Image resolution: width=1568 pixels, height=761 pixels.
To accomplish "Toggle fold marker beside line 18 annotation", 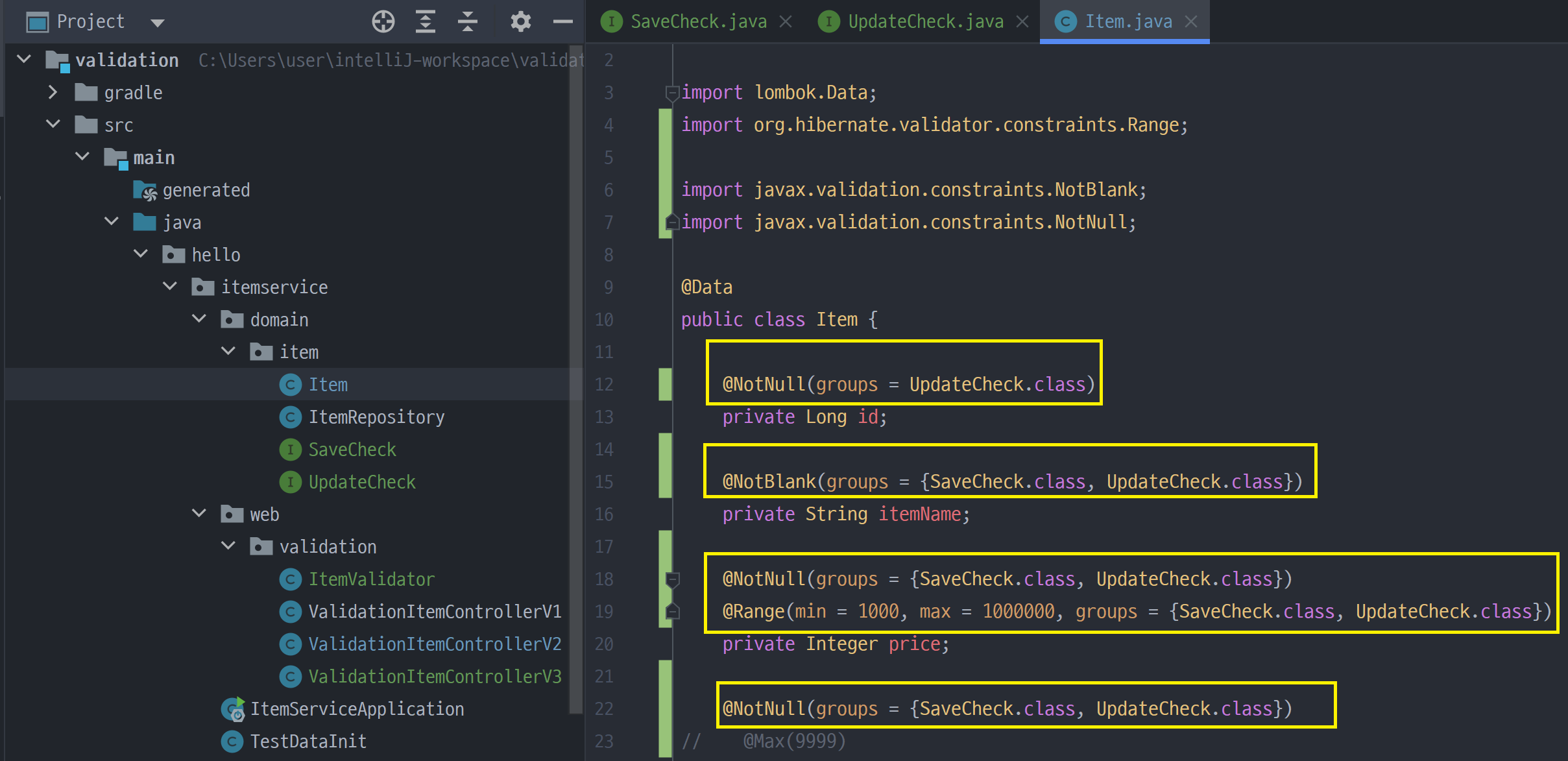I will [673, 578].
